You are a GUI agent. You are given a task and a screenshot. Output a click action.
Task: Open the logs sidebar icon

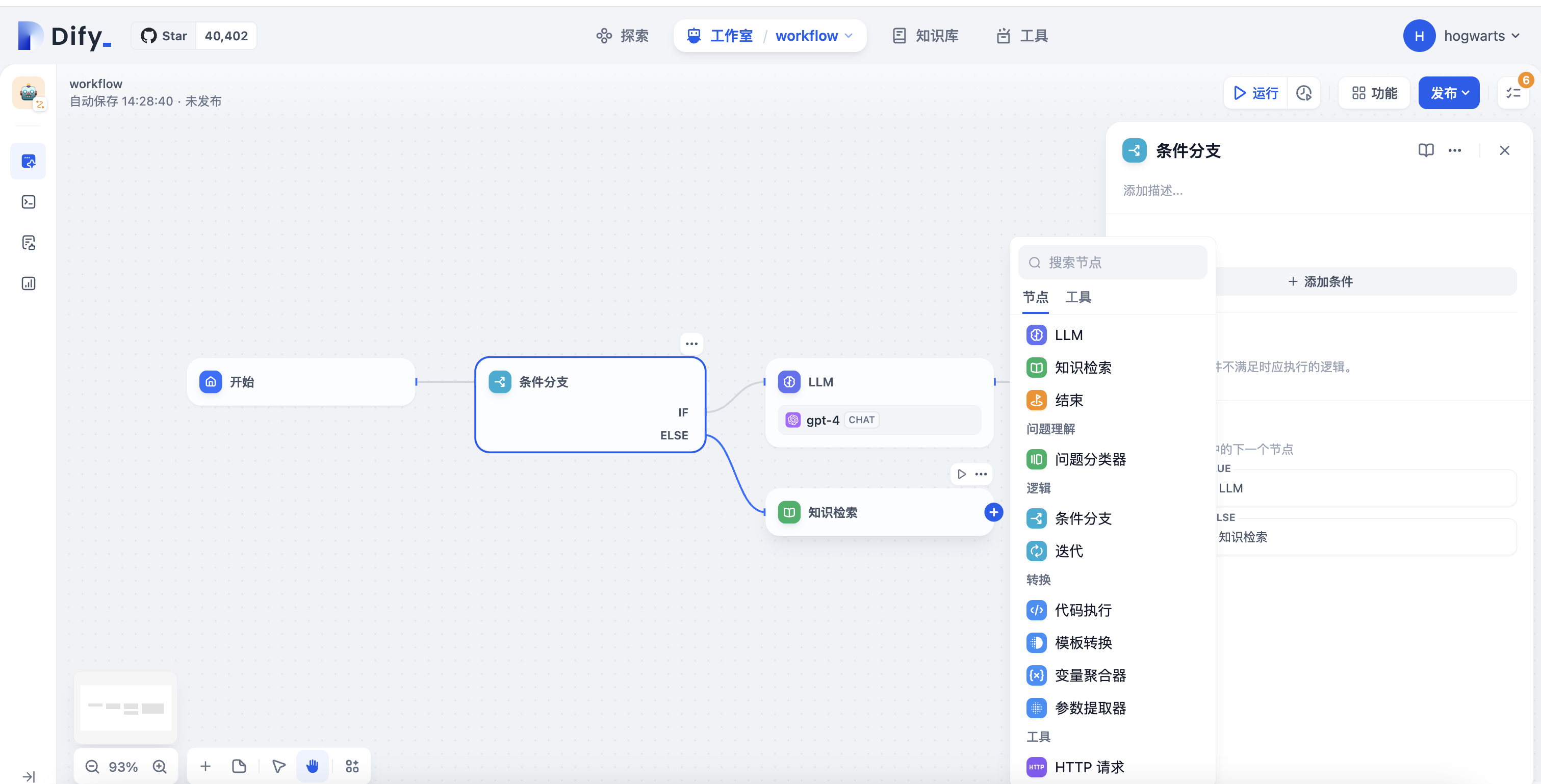click(x=29, y=243)
